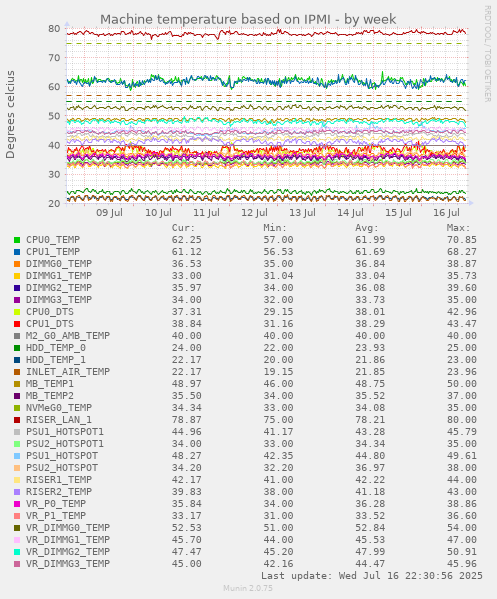Select the CPU0_DTS legend label

click(x=50, y=312)
